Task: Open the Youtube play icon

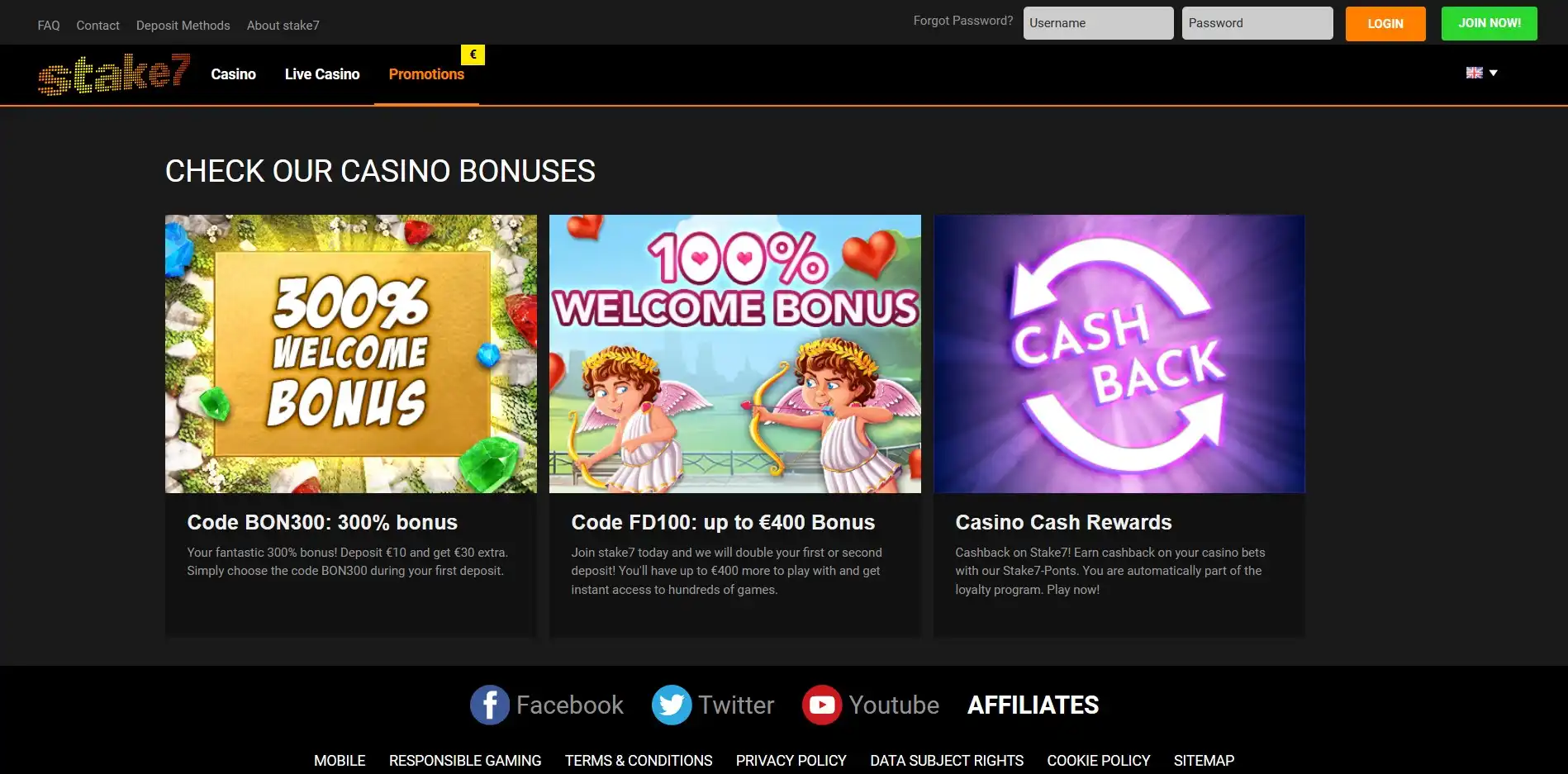Action: [822, 705]
